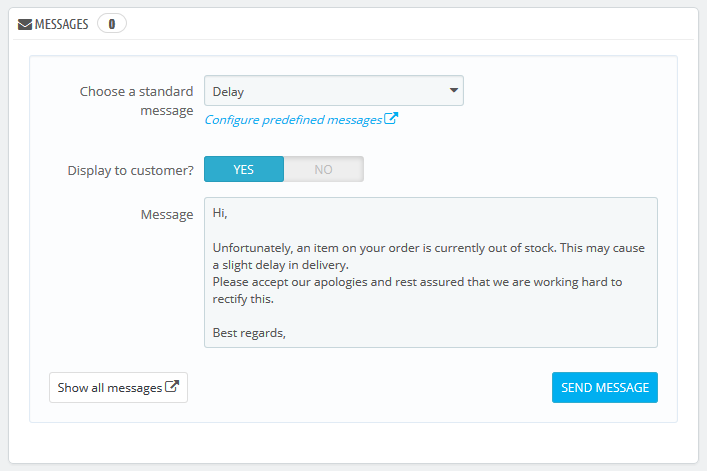Screen dimensions: 707x471
Task: Click the message count badge showing 0
Action: click(x=112, y=23)
